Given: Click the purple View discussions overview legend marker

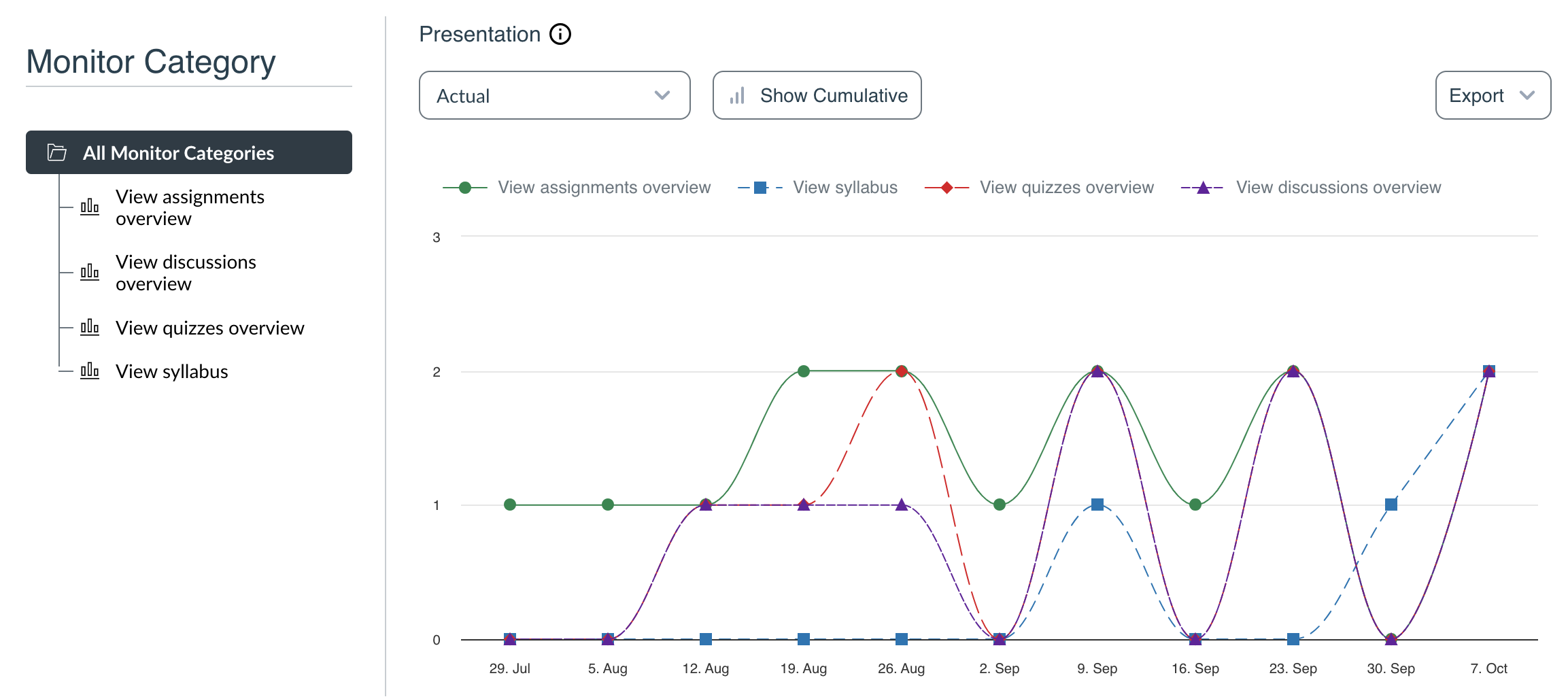Looking at the screenshot, I should (1203, 188).
